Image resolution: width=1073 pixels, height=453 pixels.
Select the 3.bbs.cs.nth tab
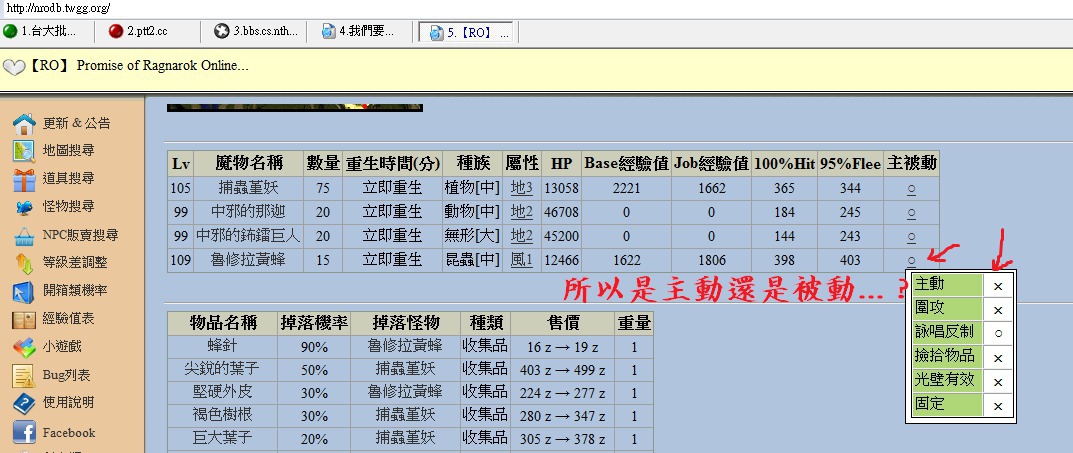(259, 31)
